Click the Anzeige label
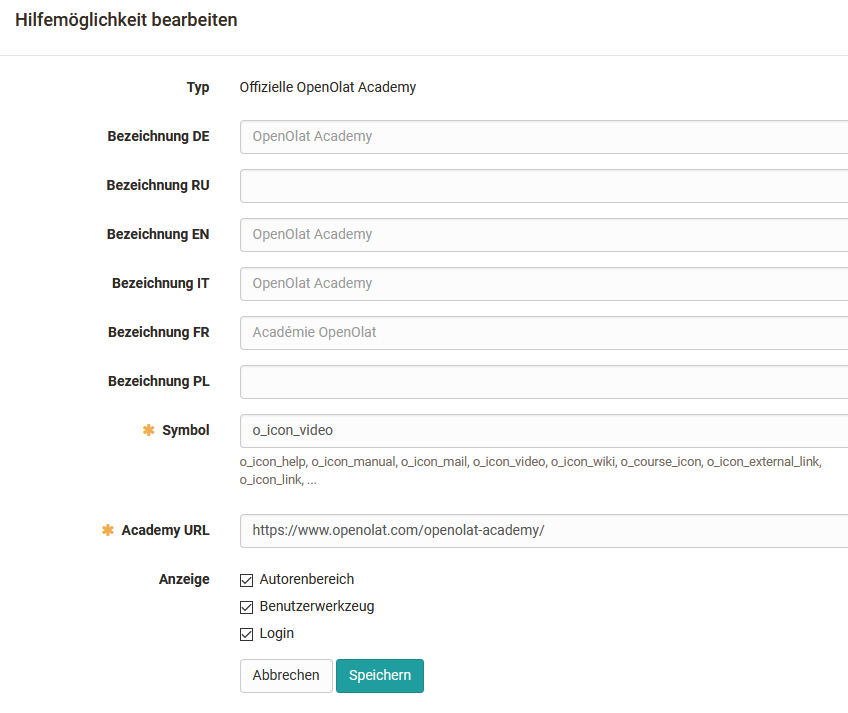Screen dimensions: 848x713 (x=184, y=580)
